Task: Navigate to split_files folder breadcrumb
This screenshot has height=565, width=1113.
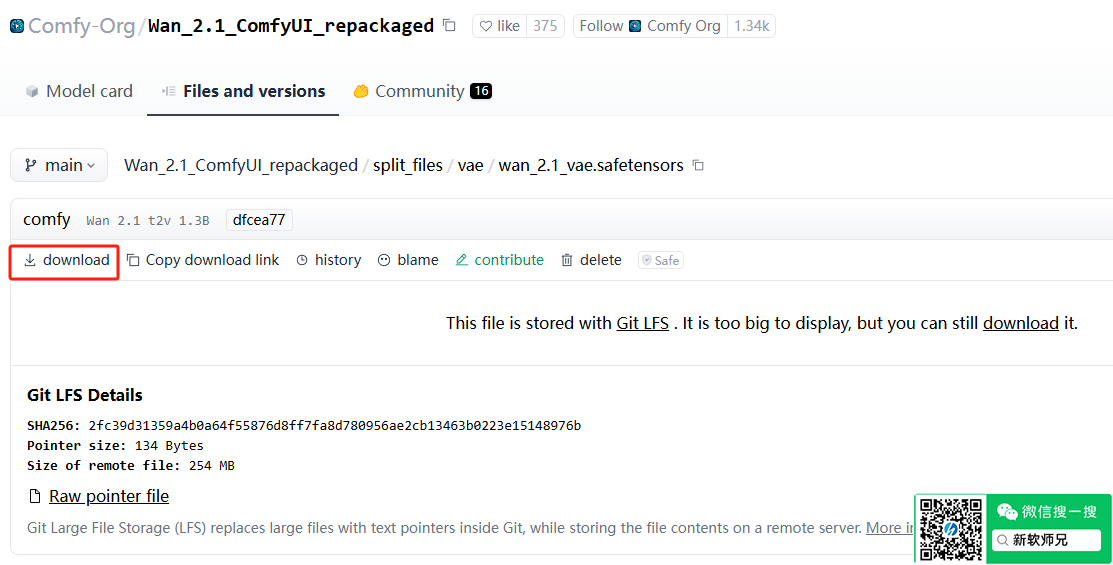Action: 407,166
